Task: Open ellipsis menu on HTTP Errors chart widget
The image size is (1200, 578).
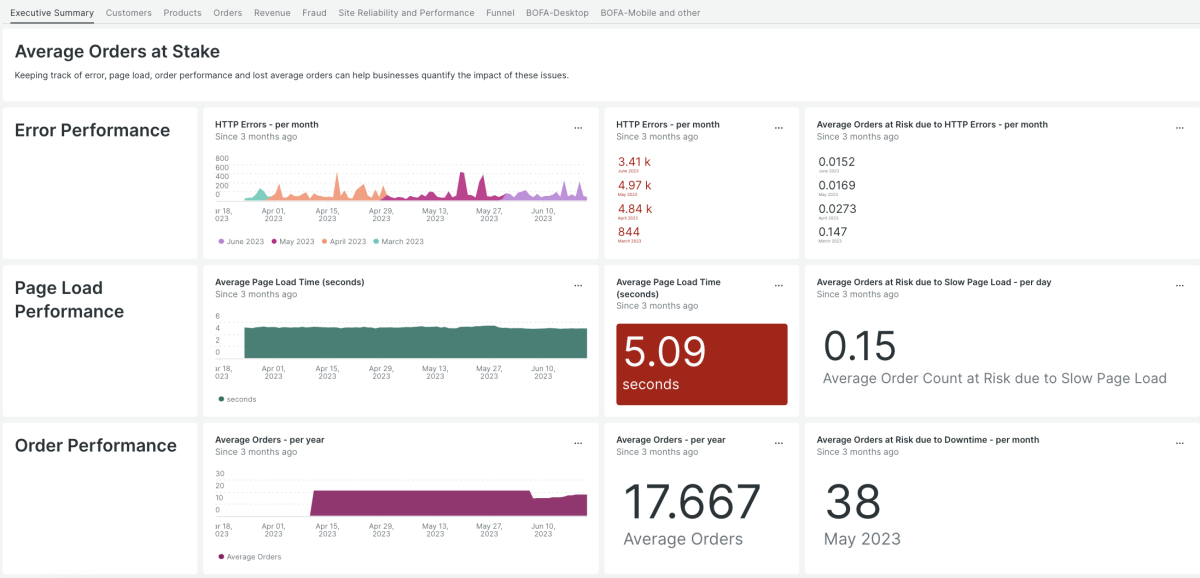Action: click(x=578, y=128)
